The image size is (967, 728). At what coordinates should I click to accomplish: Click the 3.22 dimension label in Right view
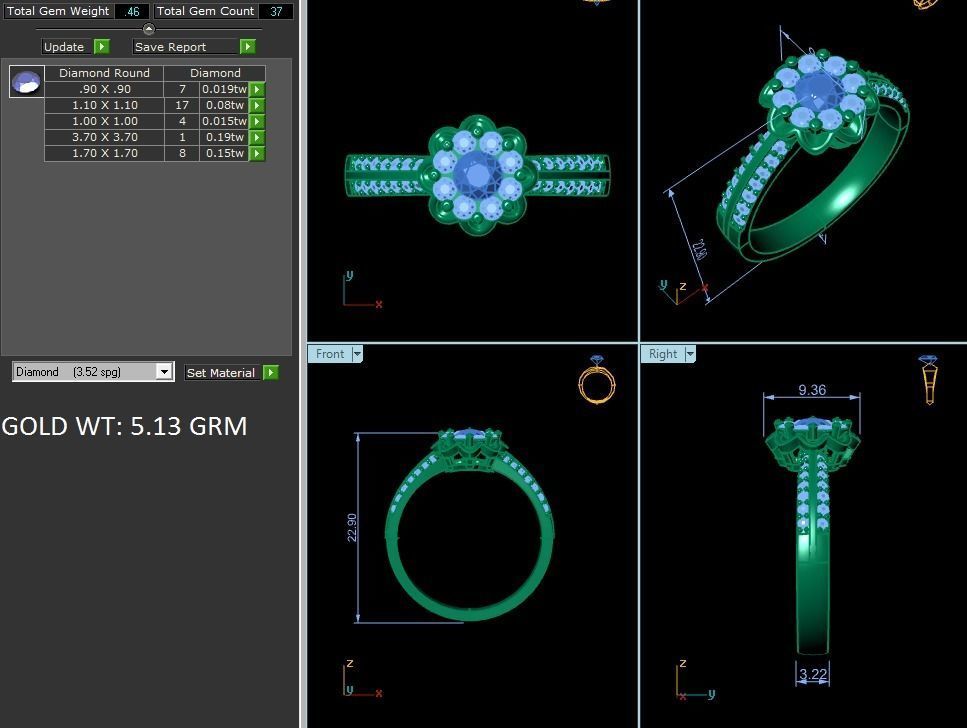click(x=813, y=674)
